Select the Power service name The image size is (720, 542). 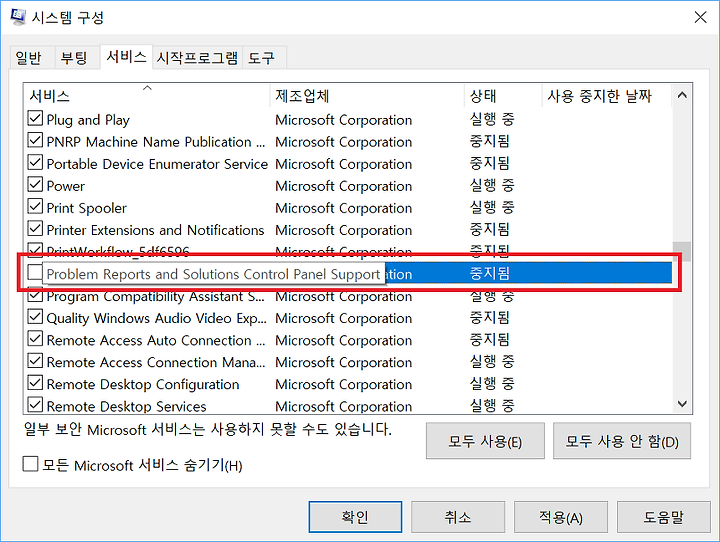(66, 186)
